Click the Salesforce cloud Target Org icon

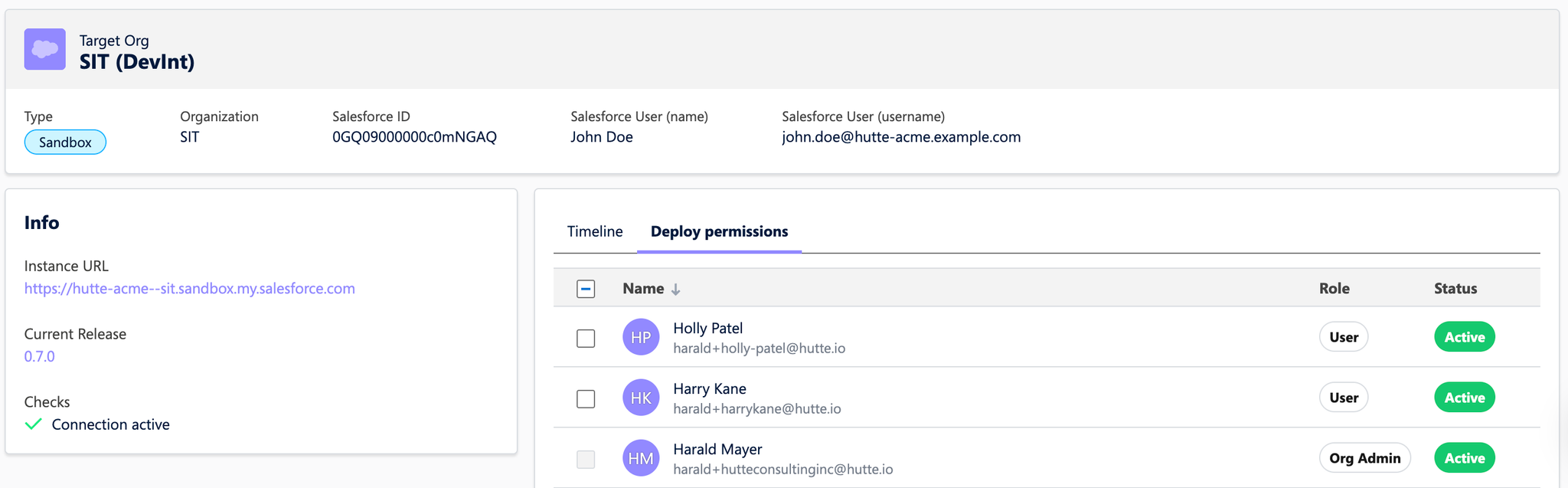click(44, 50)
